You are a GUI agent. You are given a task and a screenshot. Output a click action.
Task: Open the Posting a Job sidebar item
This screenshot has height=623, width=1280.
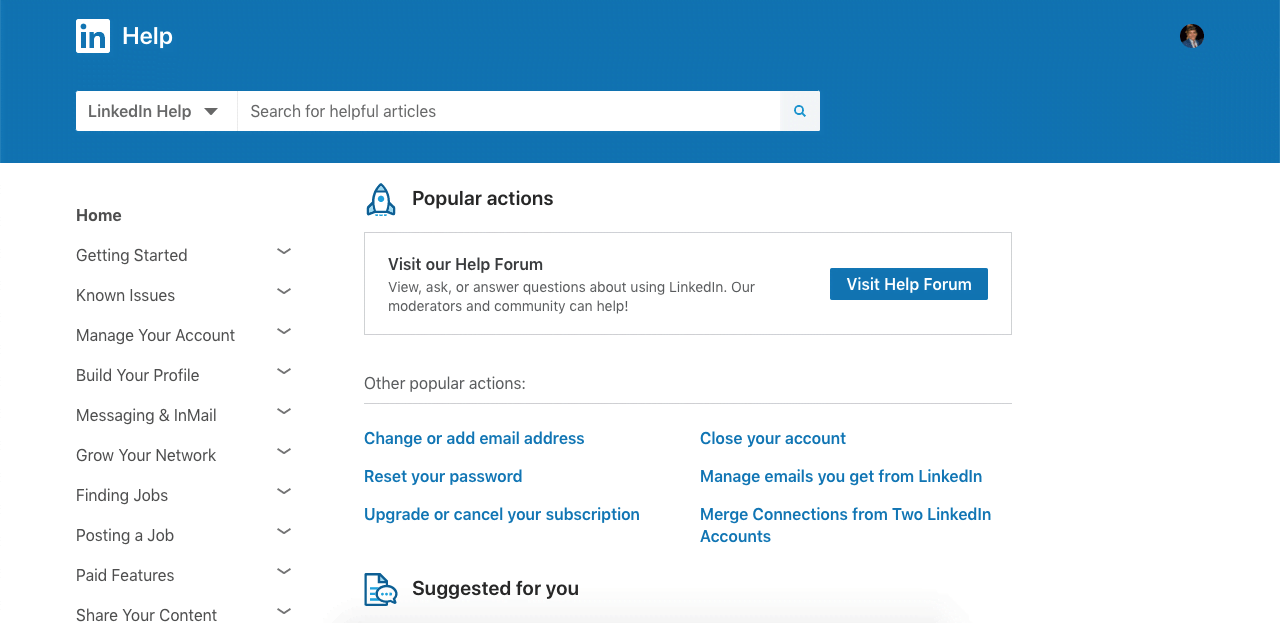coord(125,535)
